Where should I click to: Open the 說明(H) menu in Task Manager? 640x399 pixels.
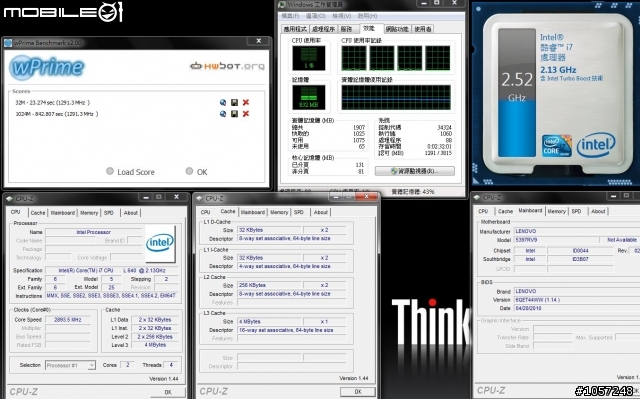(x=367, y=16)
